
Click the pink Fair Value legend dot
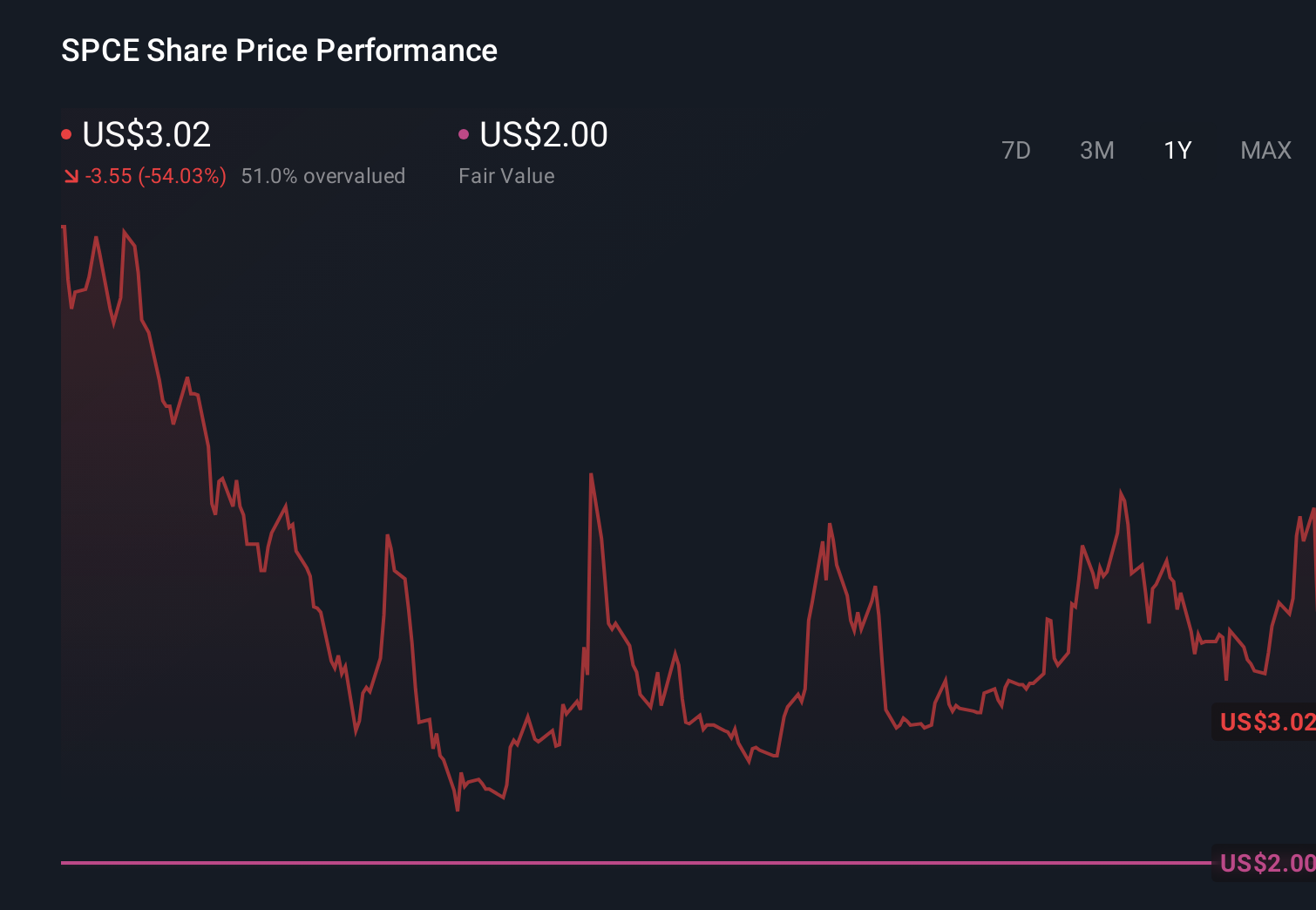click(464, 133)
